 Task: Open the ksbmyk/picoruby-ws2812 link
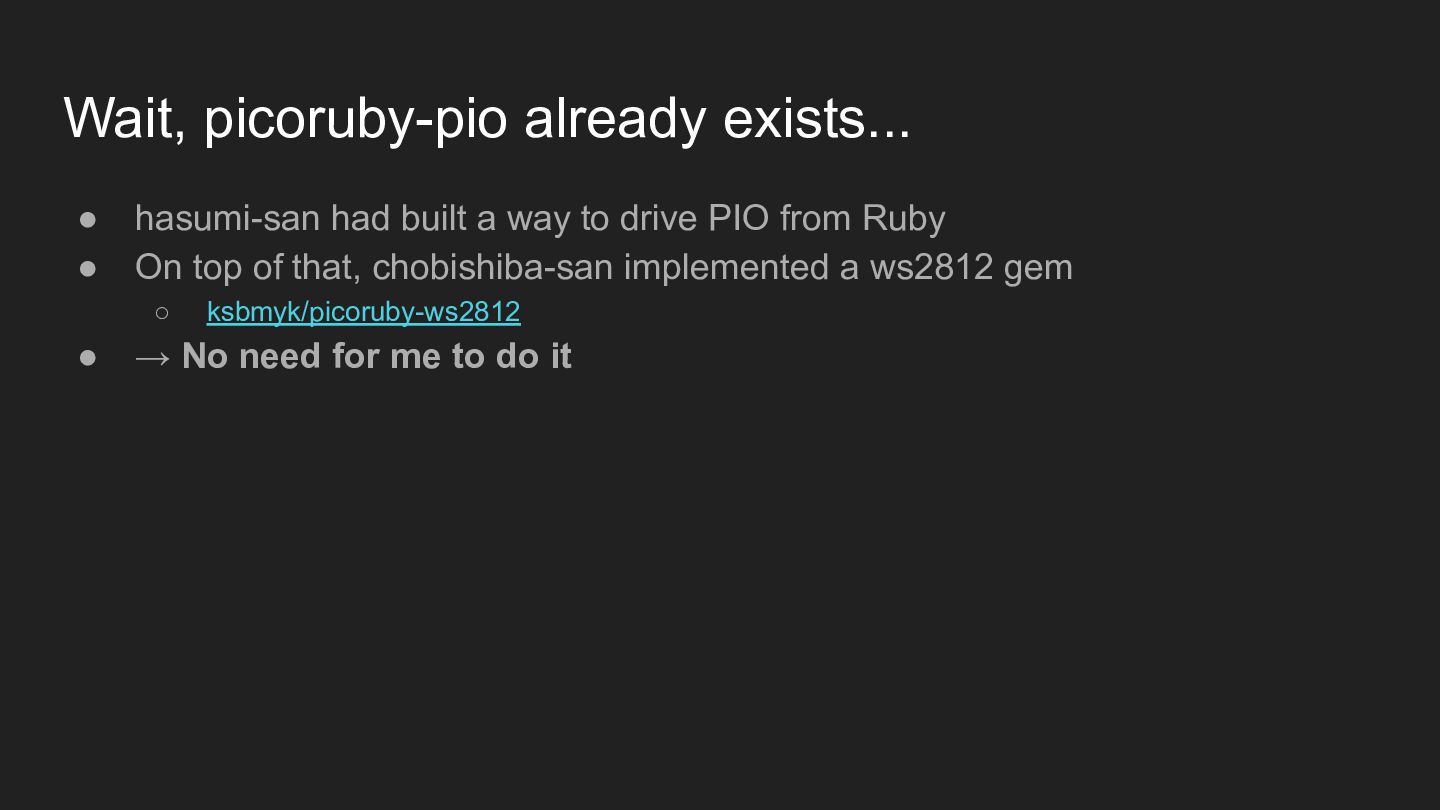tap(363, 312)
